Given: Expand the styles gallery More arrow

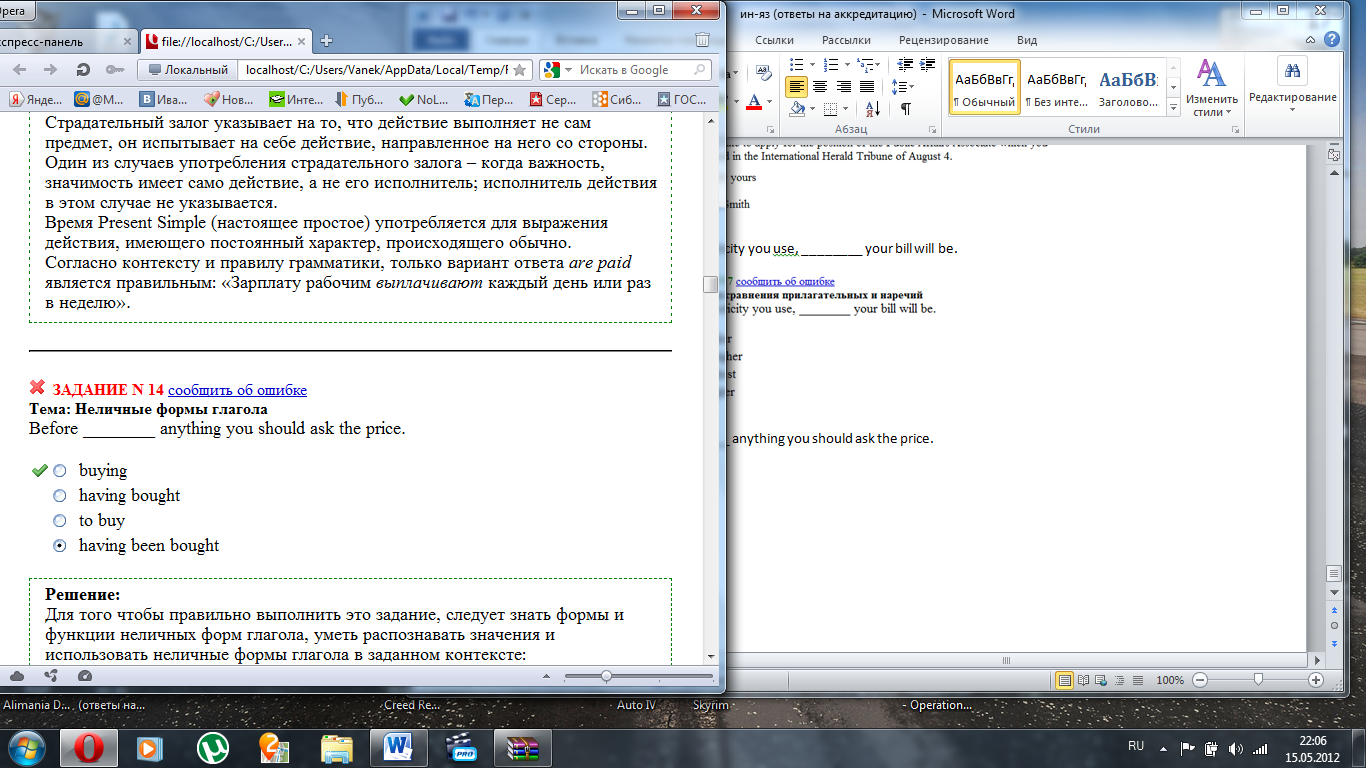Looking at the screenshot, I should 1174,106.
